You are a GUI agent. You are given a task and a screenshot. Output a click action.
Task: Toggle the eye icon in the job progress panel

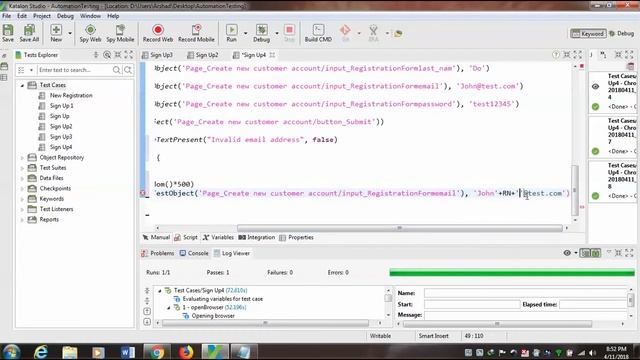tap(596, 86)
